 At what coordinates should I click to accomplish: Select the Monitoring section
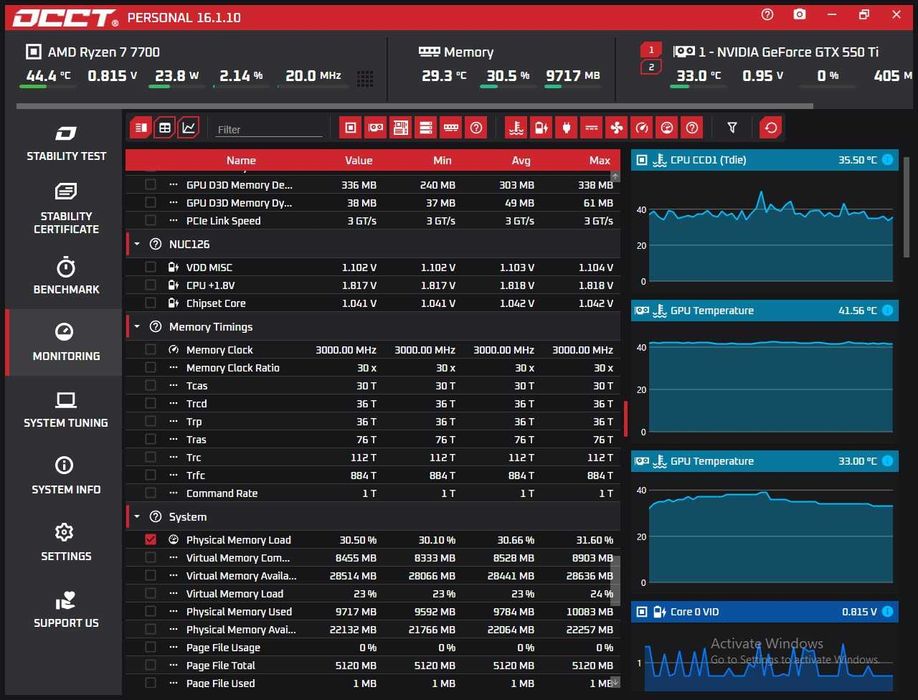pyautogui.click(x=66, y=342)
